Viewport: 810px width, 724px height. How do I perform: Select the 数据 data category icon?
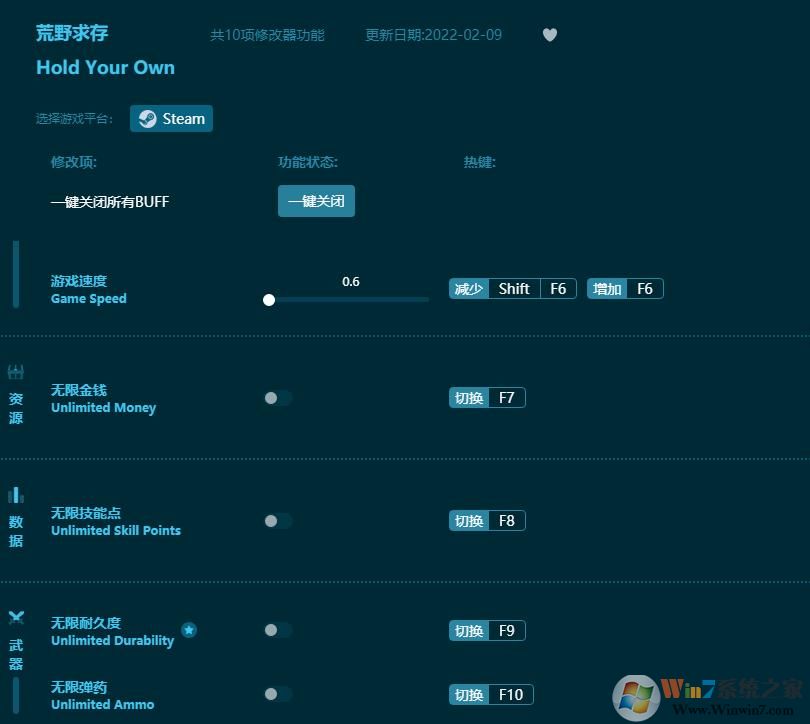pyautogui.click(x=15, y=495)
